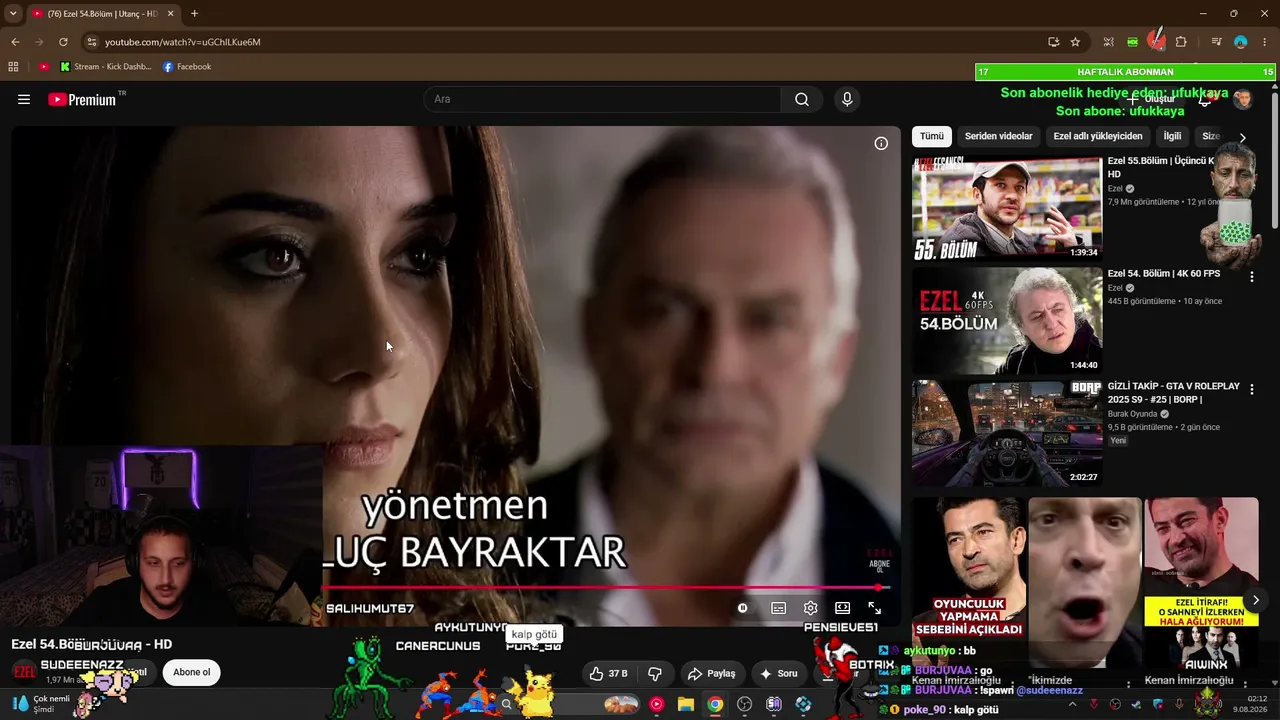Close the Ezel 54.Bölüm tab
The image size is (1280, 720).
(x=169, y=14)
